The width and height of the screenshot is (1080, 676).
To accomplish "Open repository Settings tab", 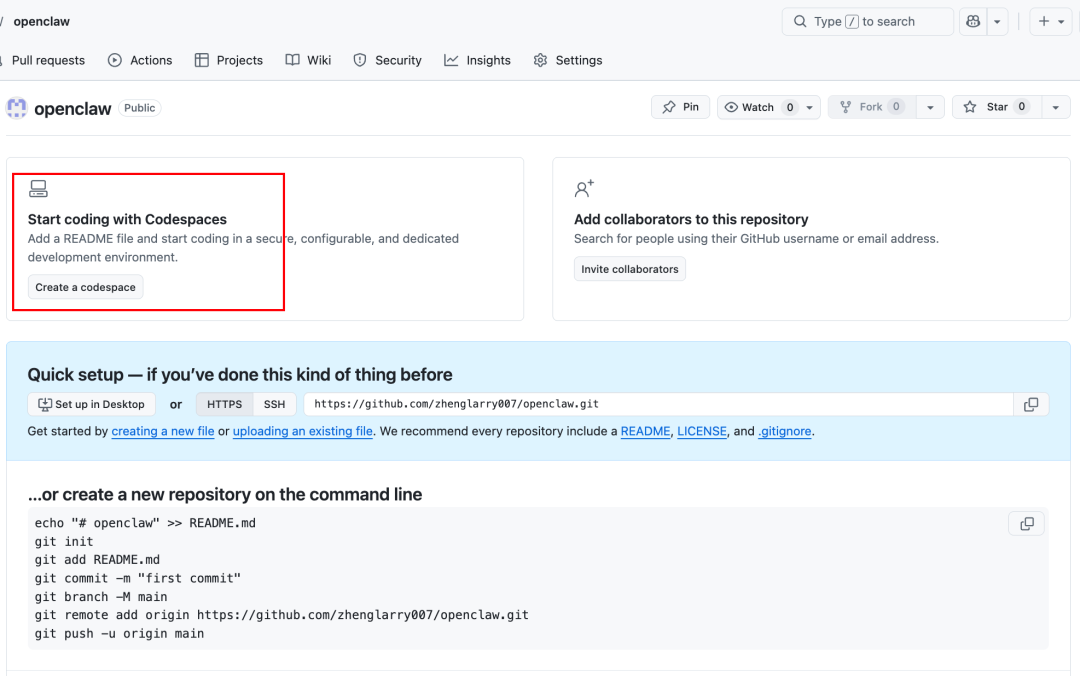I will [x=568, y=60].
